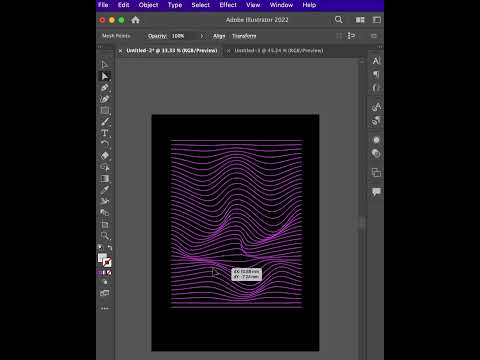Select the Rectangle tool
Screen dimensions: 480x360
pos(105,110)
